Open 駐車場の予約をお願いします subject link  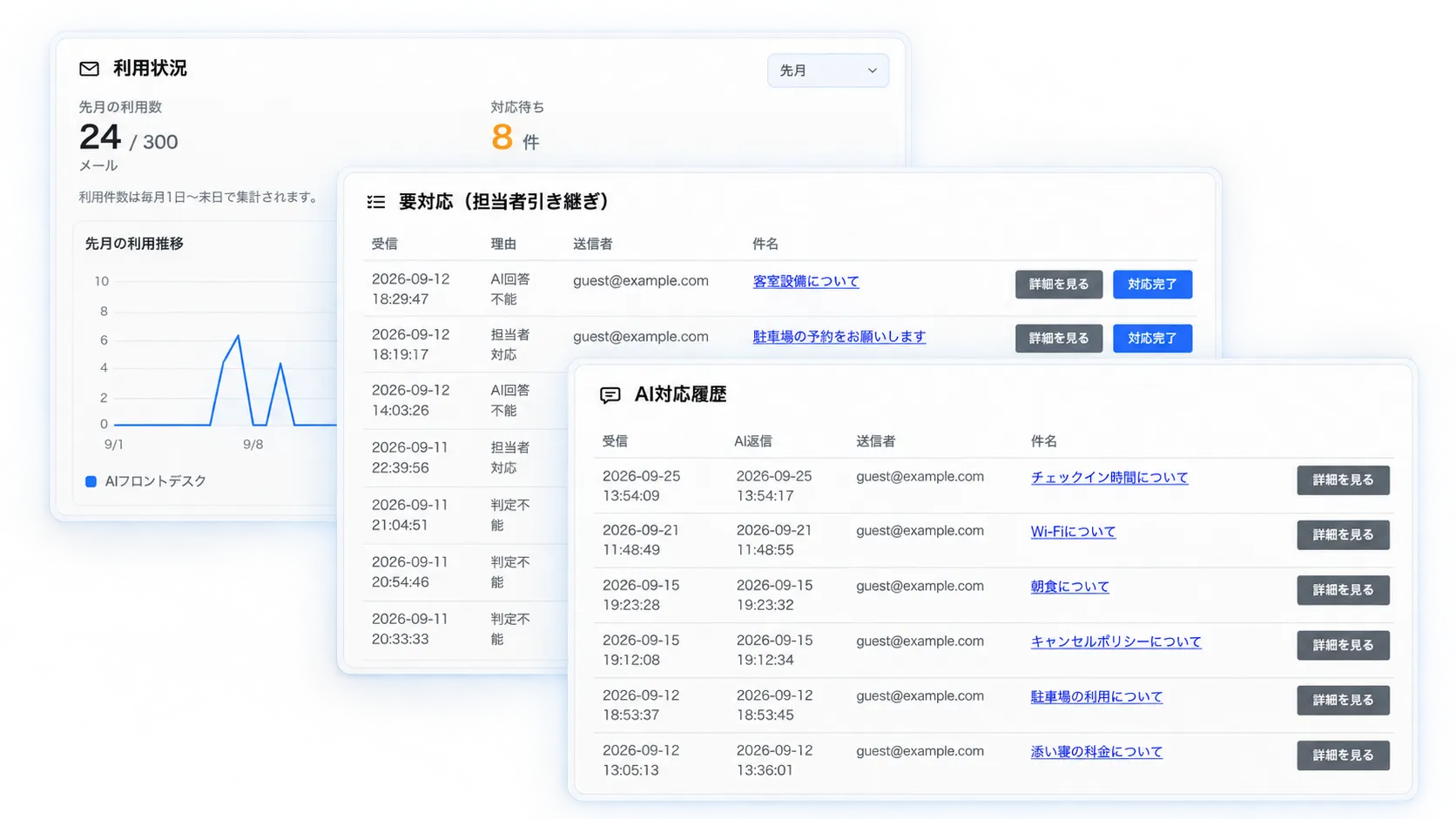(839, 337)
